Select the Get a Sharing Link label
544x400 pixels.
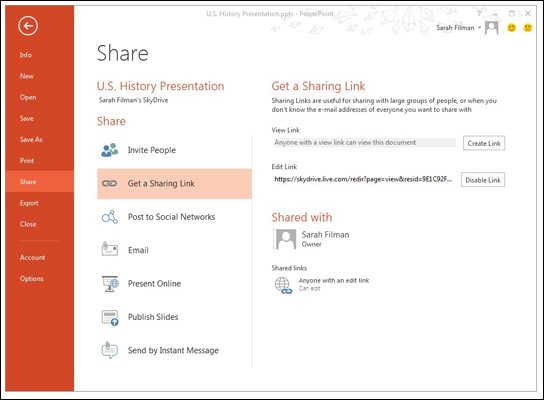pos(161,184)
